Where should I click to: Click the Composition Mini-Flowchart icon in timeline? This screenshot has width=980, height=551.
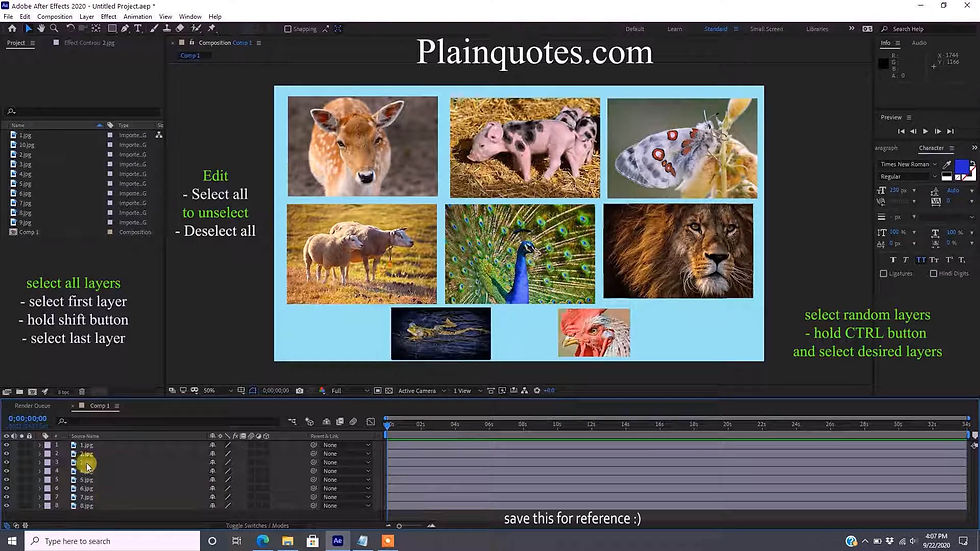click(292, 422)
